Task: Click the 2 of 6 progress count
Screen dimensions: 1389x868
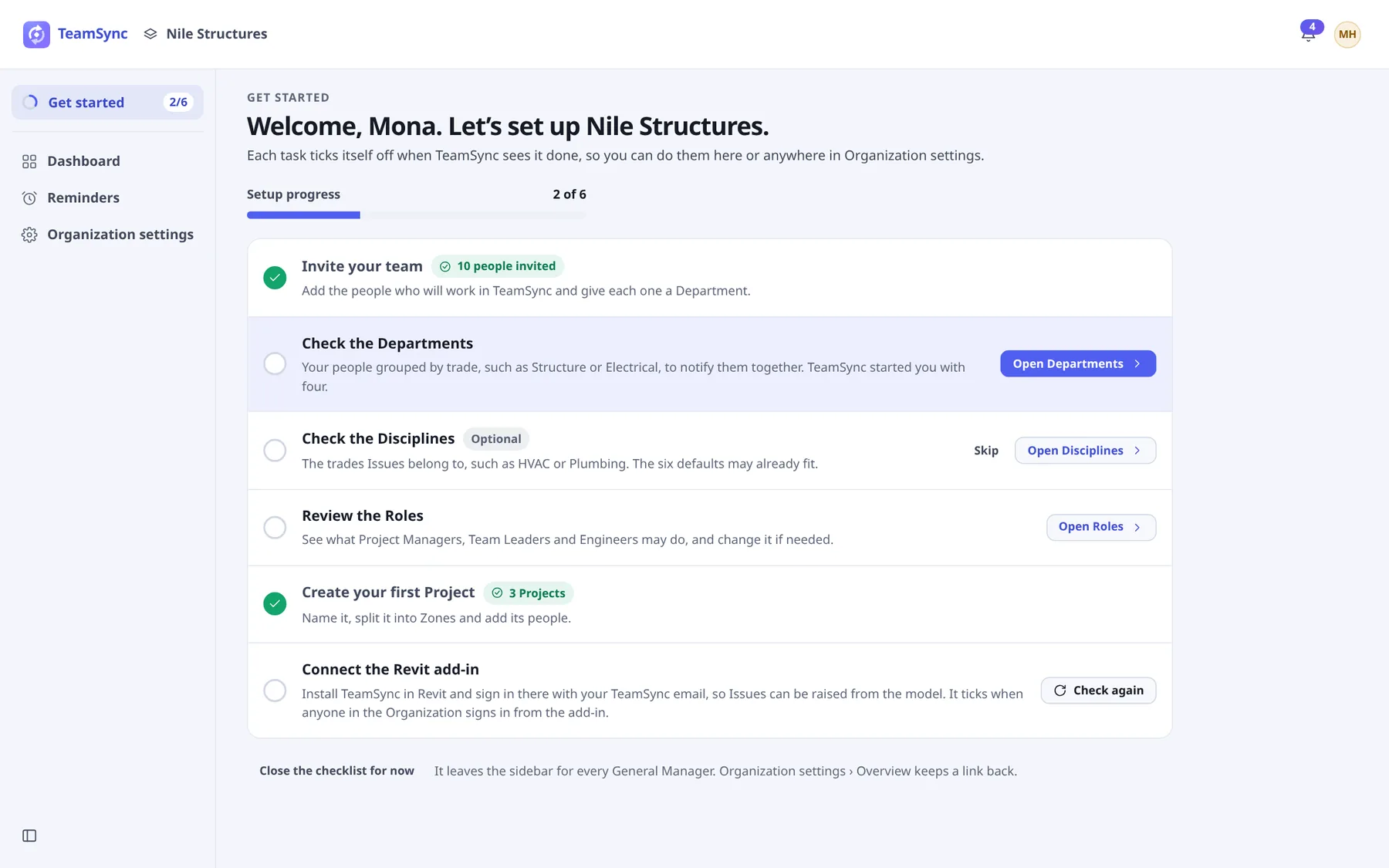Action: 569,194
